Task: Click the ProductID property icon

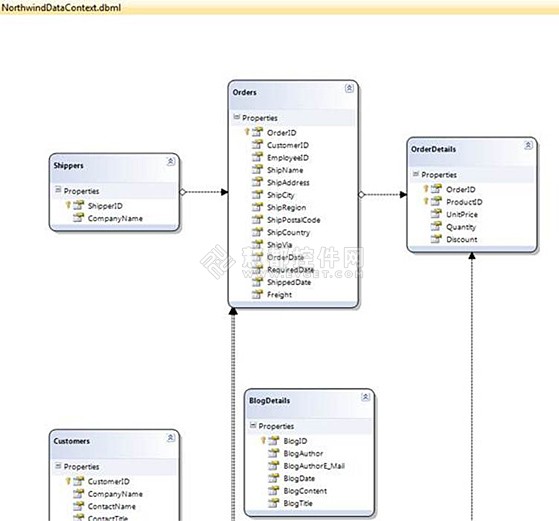Action: (436, 201)
